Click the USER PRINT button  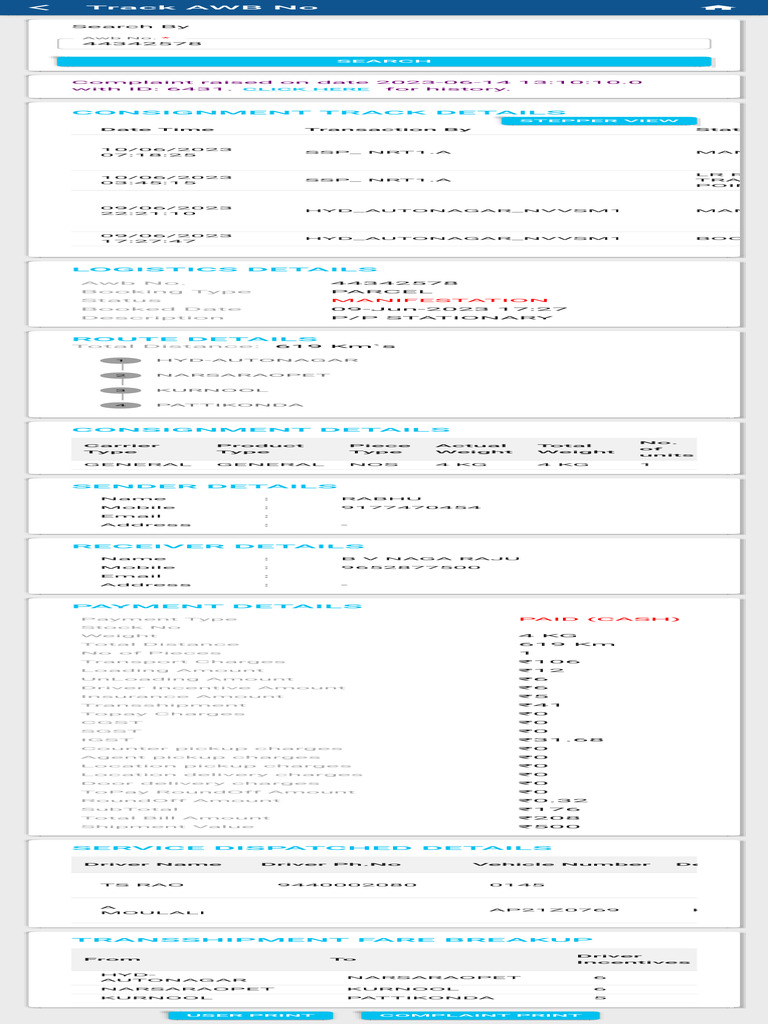[251, 1016]
